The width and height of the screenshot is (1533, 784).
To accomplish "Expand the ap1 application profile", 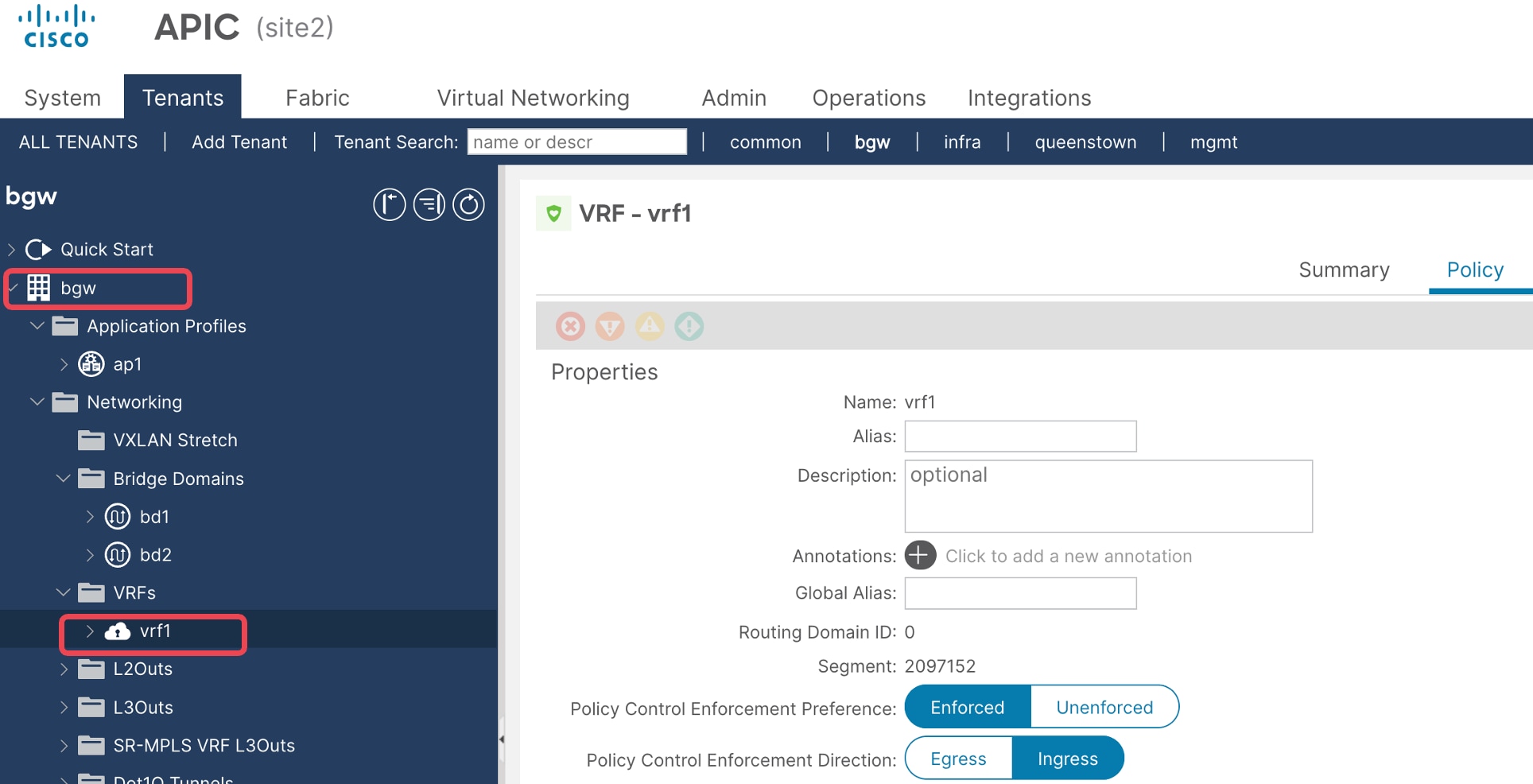I will click(x=64, y=364).
